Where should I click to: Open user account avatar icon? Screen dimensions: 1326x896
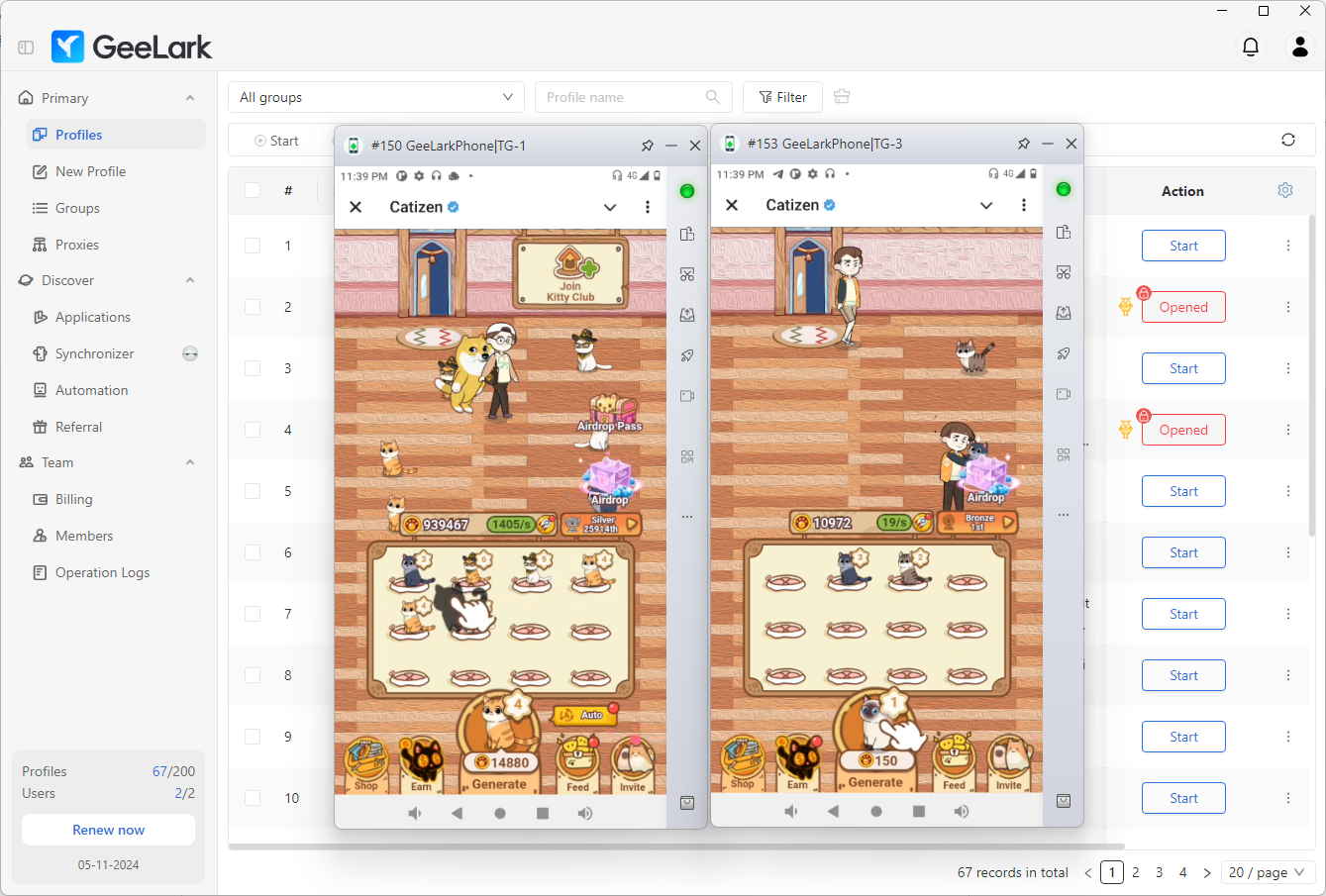pyautogui.click(x=1299, y=47)
